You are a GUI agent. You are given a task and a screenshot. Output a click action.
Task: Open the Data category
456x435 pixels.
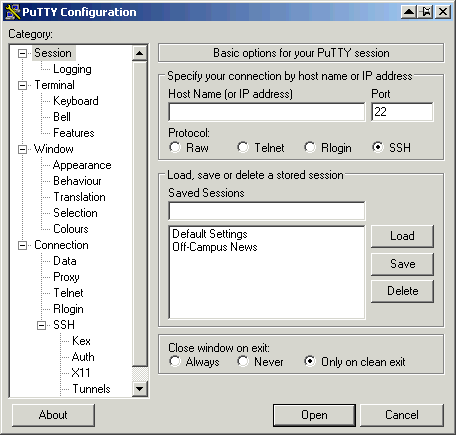click(x=65, y=261)
